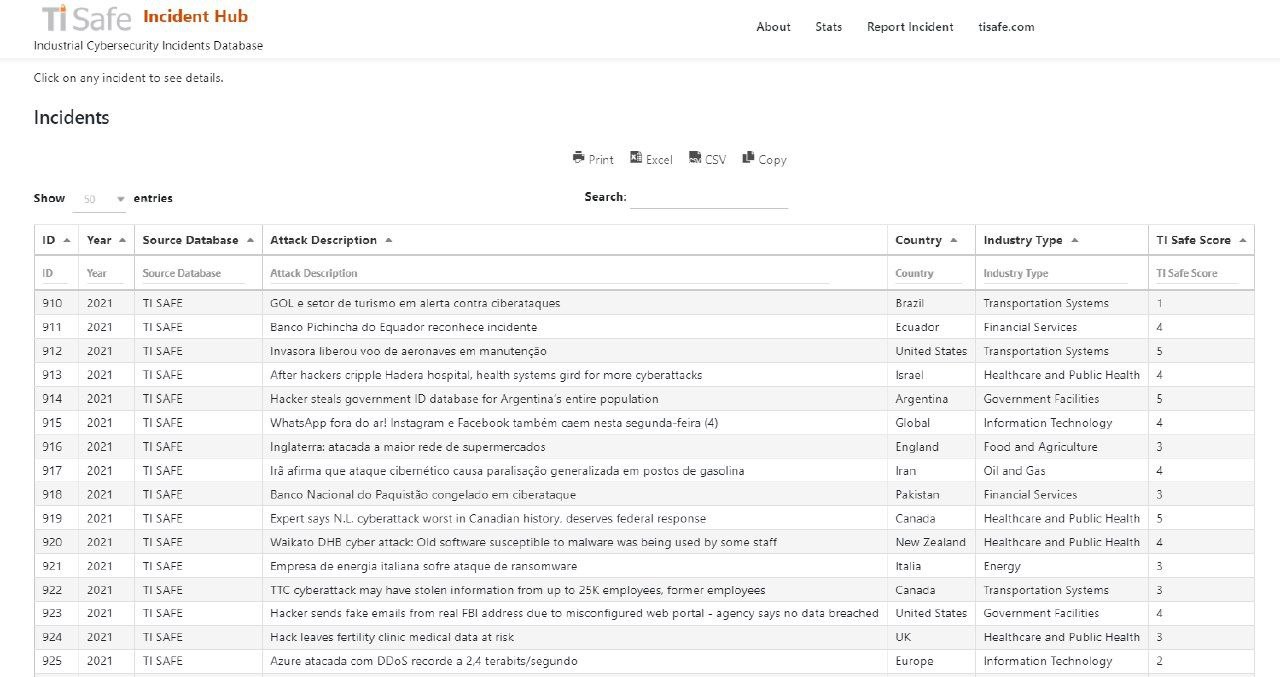Go to the Stats page
The height and width of the screenshot is (677, 1280).
click(x=828, y=27)
